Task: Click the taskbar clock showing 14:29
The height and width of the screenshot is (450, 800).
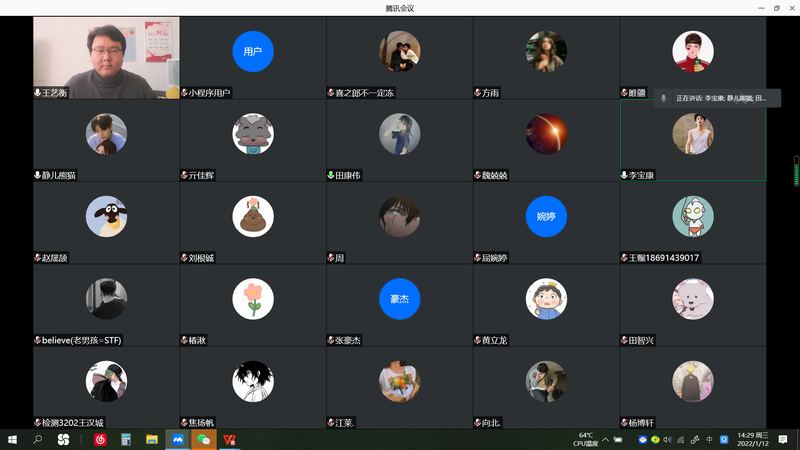Action: (x=750, y=439)
